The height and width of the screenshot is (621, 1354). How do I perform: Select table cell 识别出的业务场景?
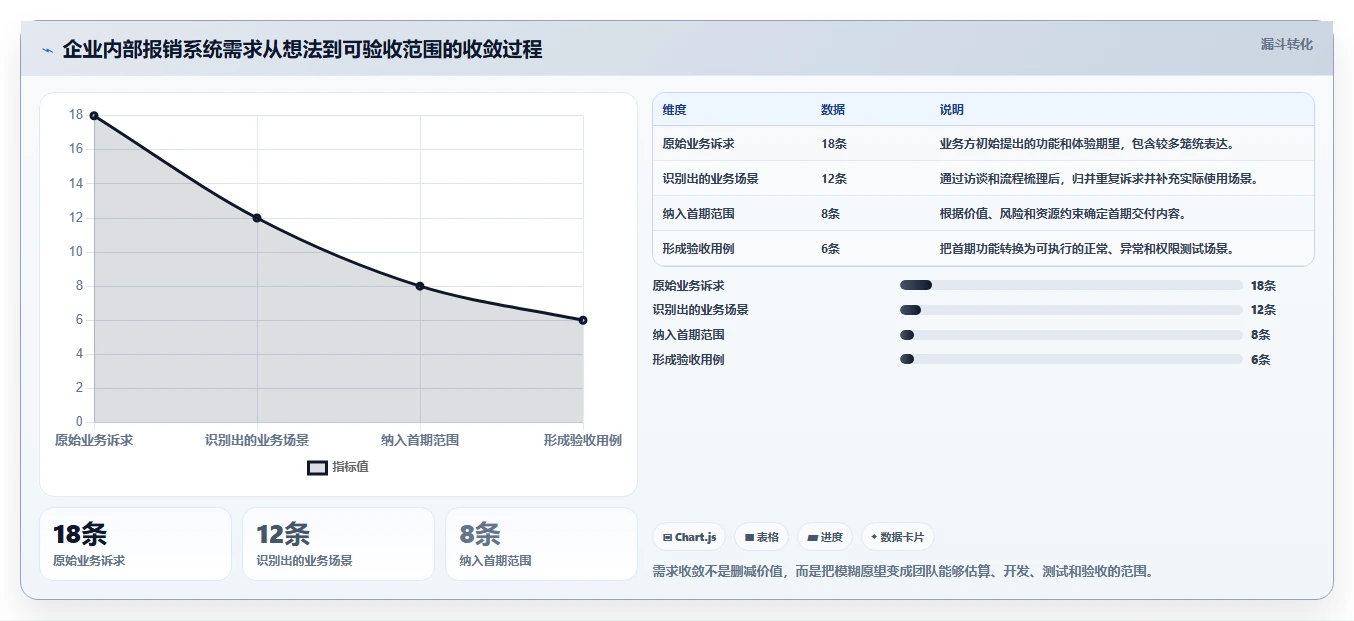click(x=710, y=179)
